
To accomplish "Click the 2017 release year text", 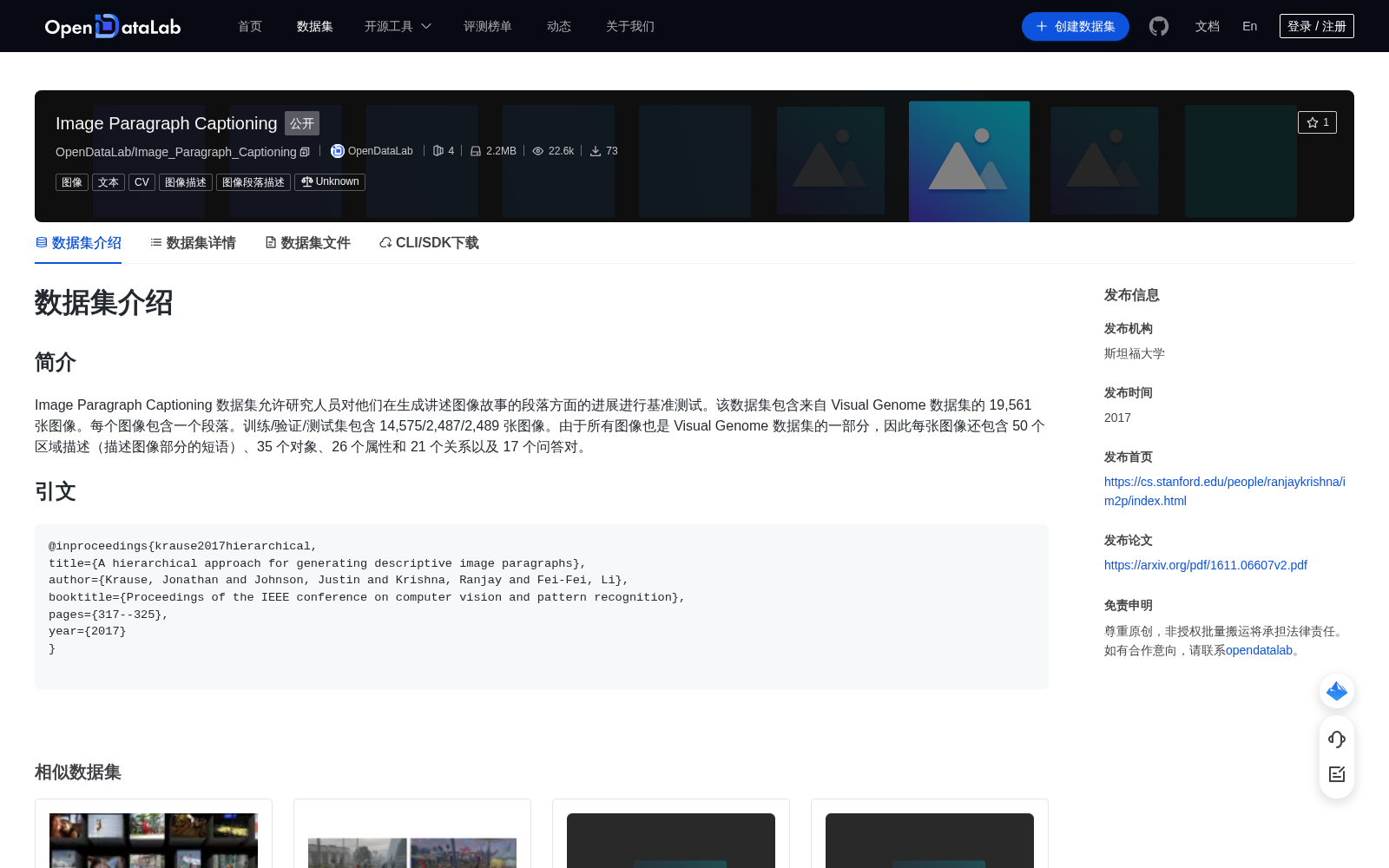I will click(x=1117, y=418).
